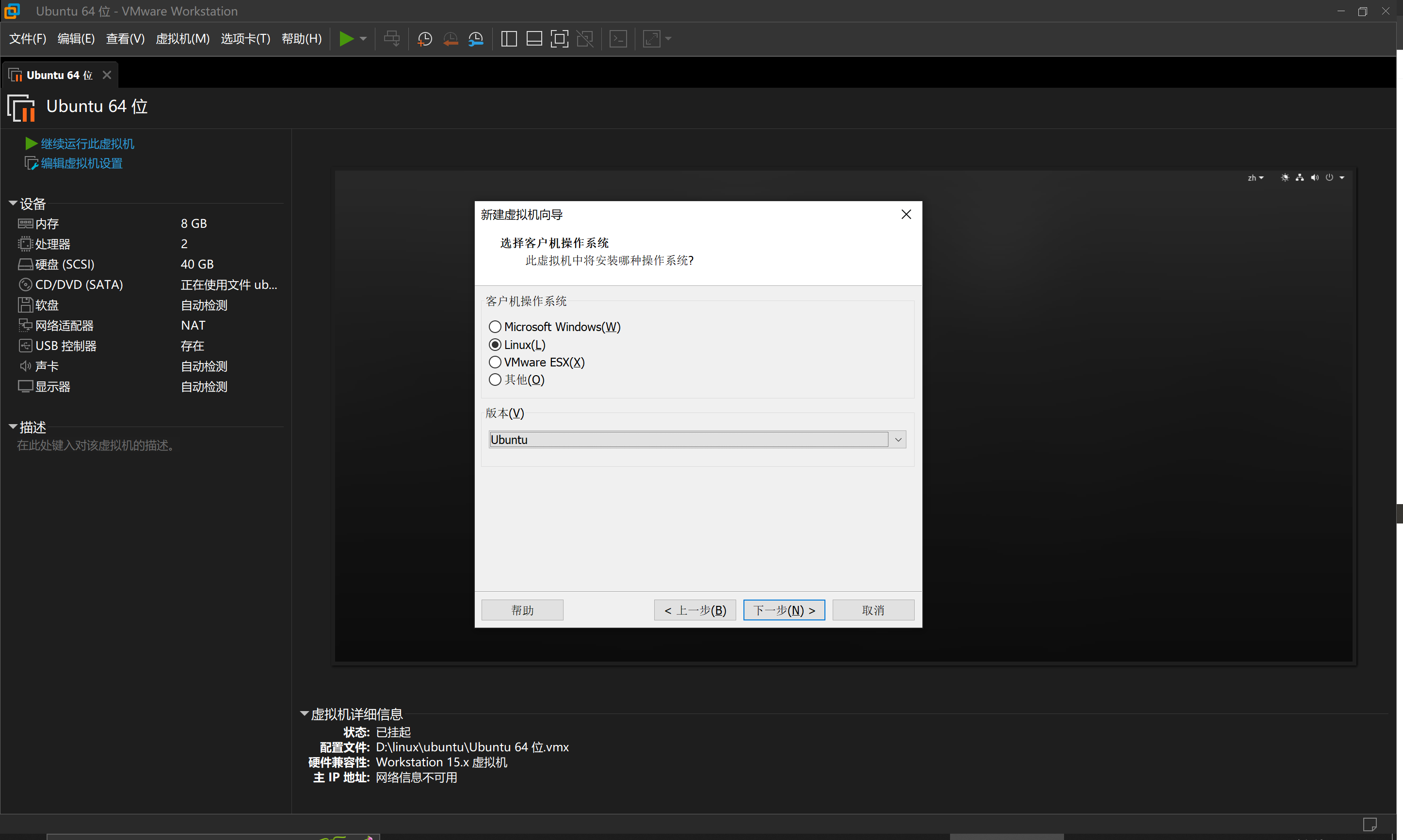This screenshot has height=840, width=1403.
Task: Close the 新建虚拟机向导 dialog
Action: pyautogui.click(x=906, y=215)
